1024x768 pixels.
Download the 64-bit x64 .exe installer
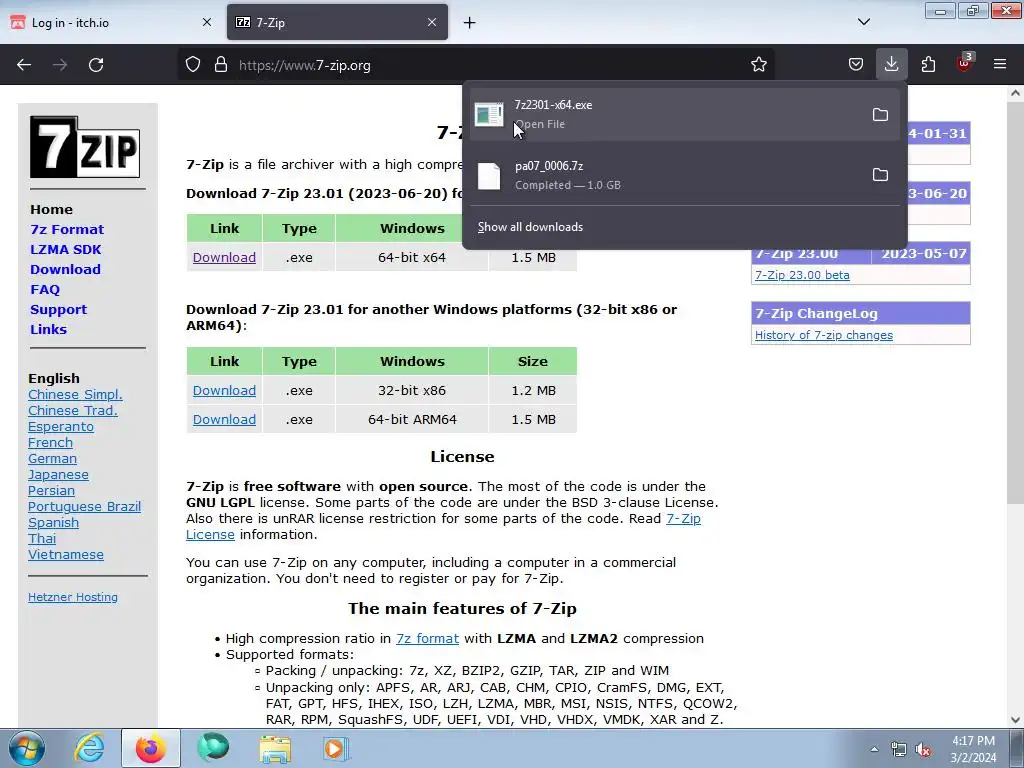click(224, 257)
